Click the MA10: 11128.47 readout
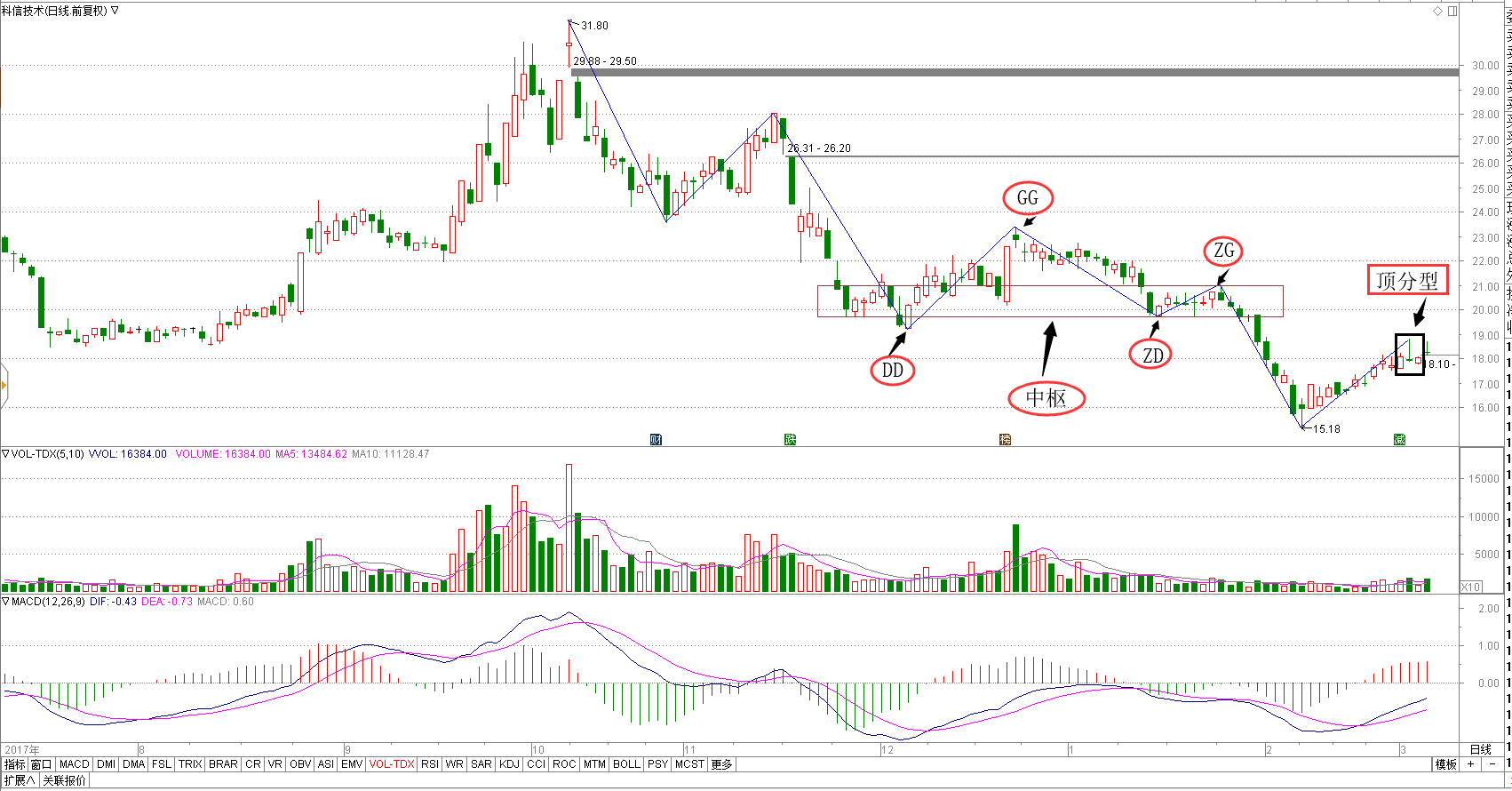Viewport: 1512px width, 791px height. [391, 453]
